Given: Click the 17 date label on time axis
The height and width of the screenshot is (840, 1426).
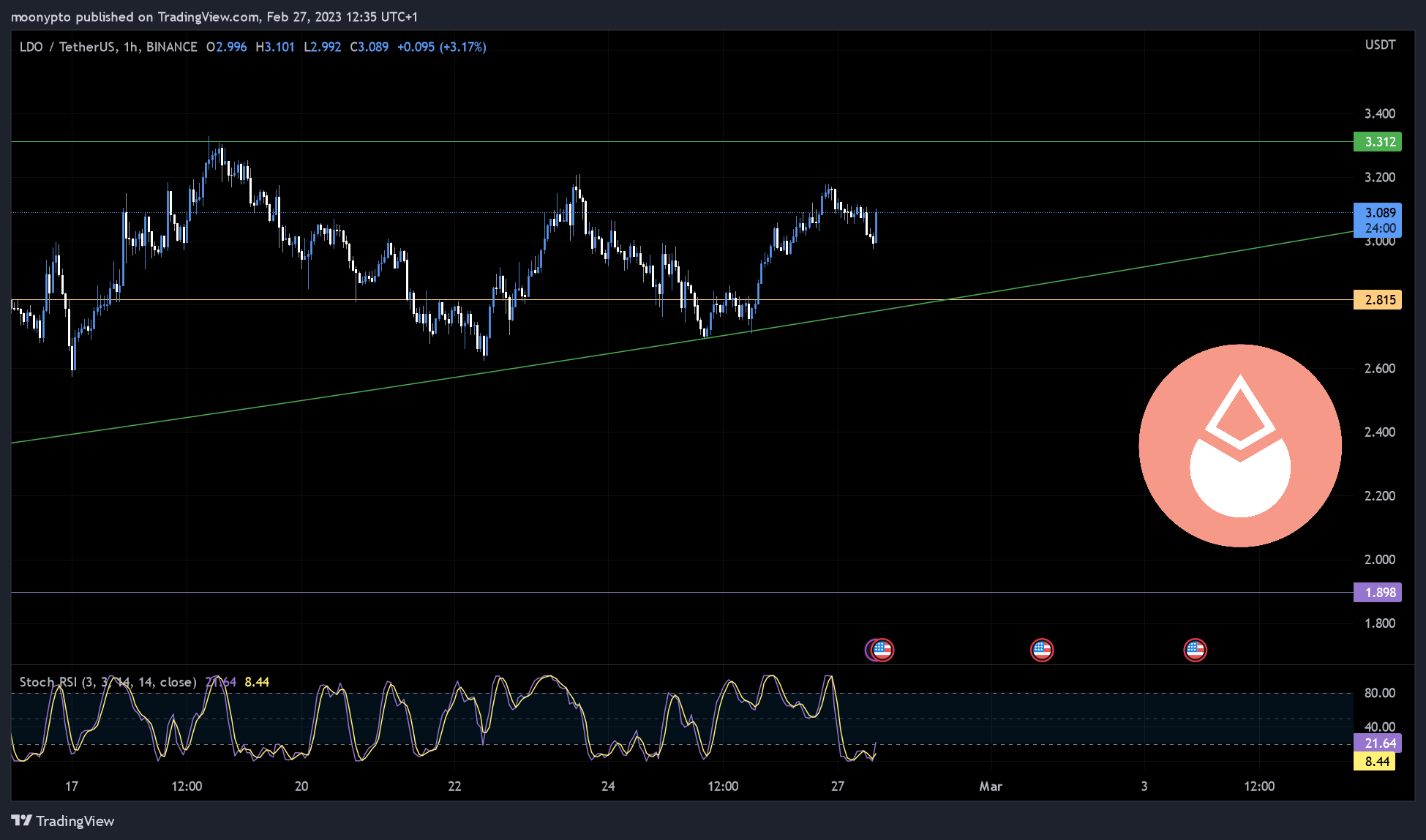Looking at the screenshot, I should pyautogui.click(x=71, y=786).
